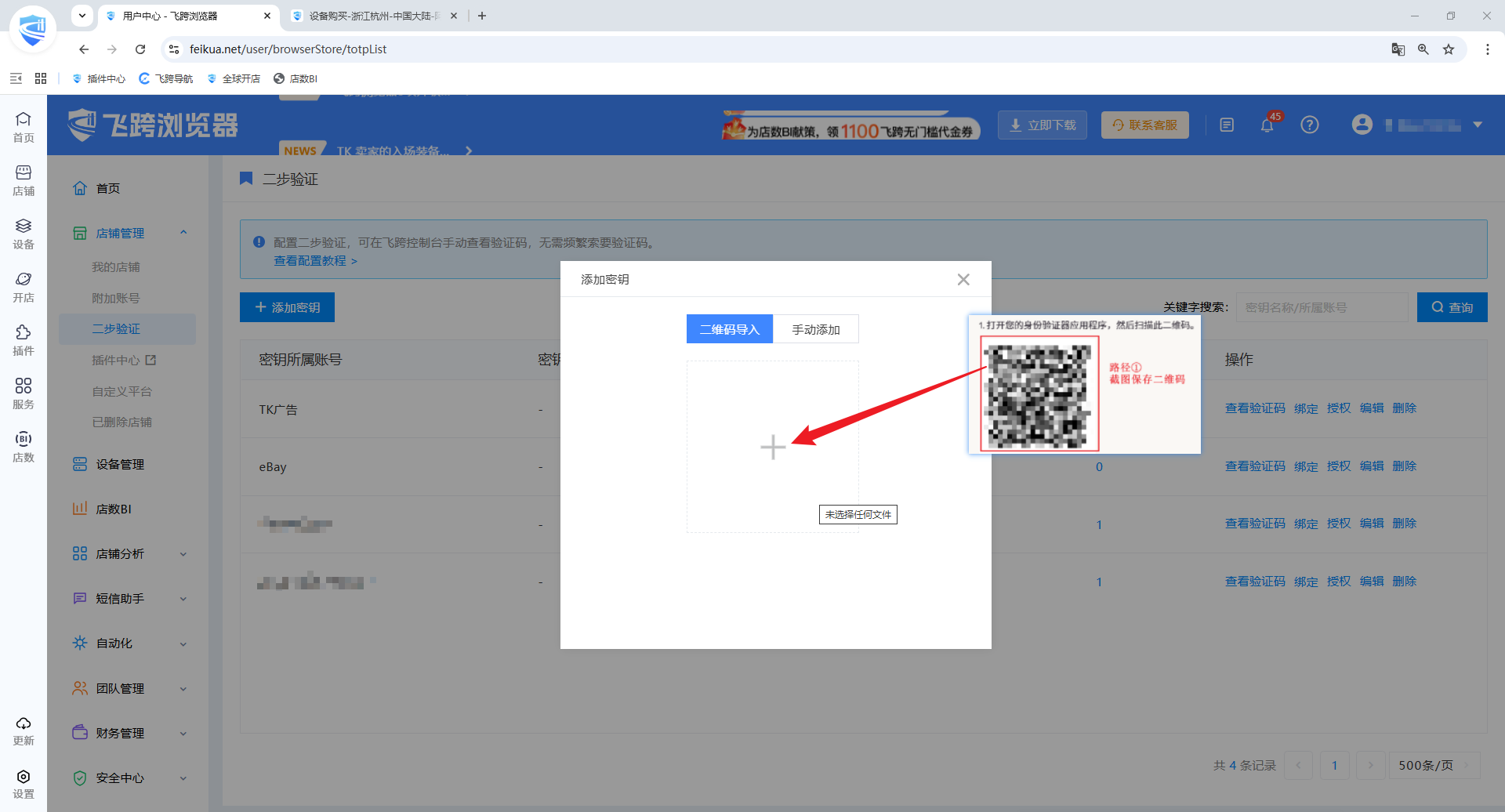Click 查看验证码 for TK广告 row
Screen dimensions: 1505x812
[x=1255, y=408]
